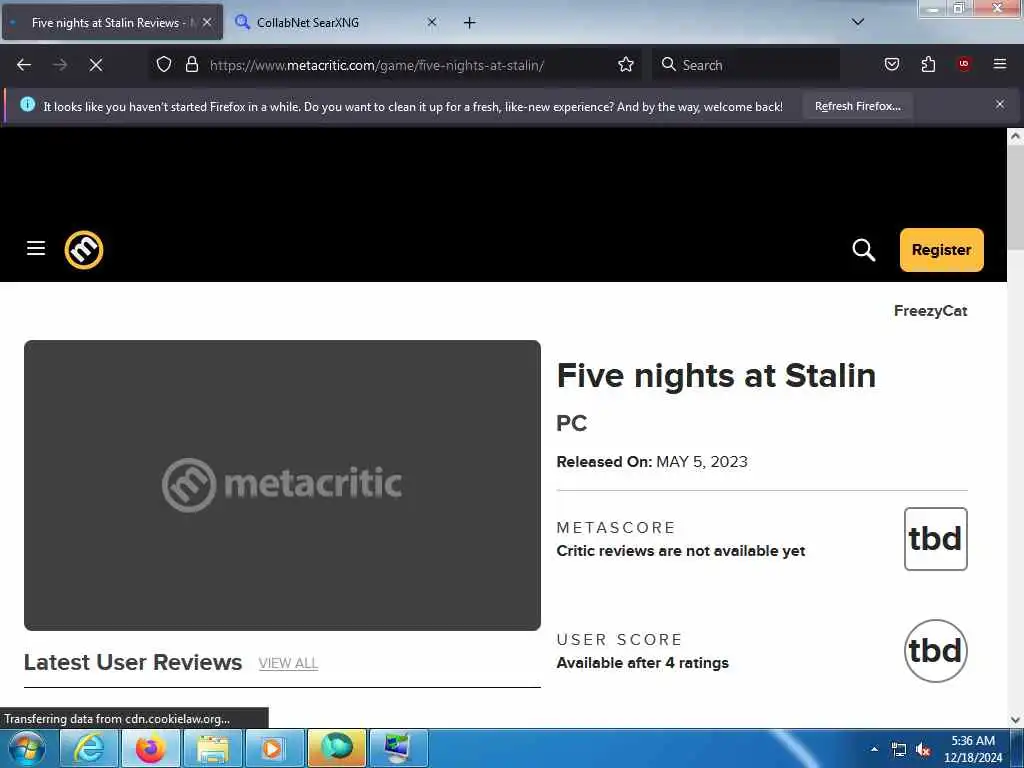Click the Metascore tbd box

pos(935,539)
